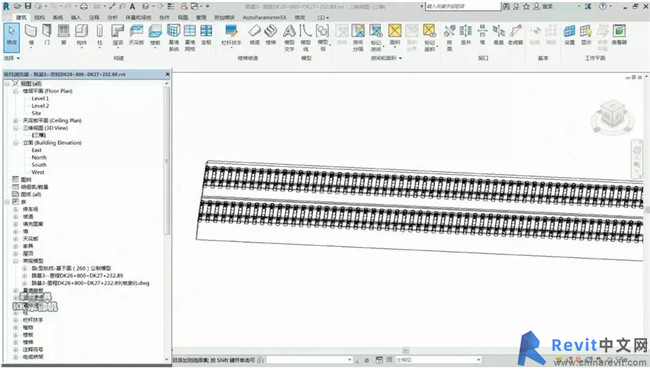Pick the Mullion (竖梃) tool
This screenshot has width=650, height=369.
[x=206, y=35]
